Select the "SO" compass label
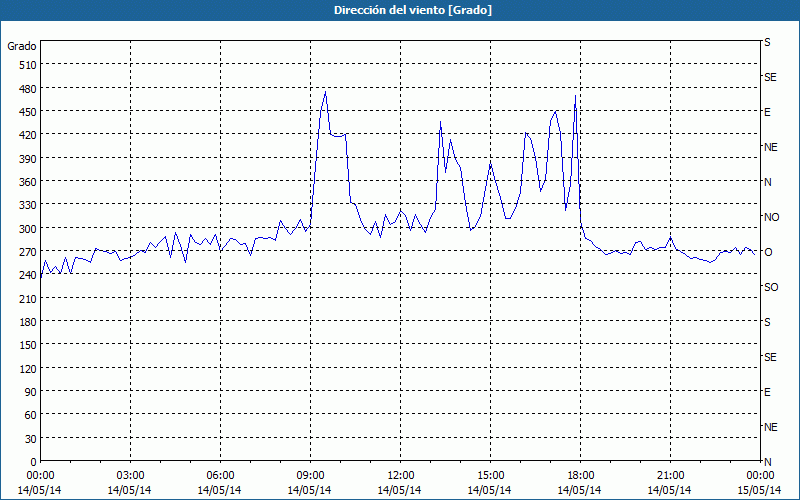The height and width of the screenshot is (500, 800). [771, 287]
